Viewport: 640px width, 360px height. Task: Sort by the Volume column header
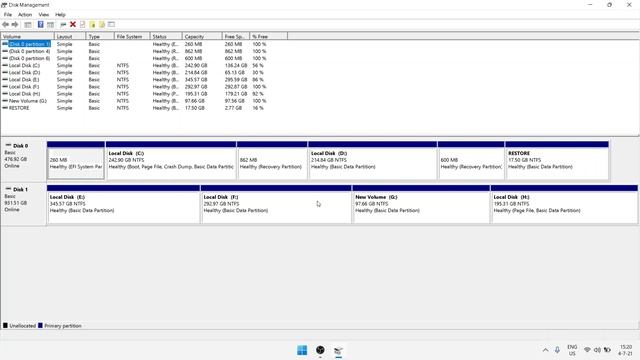pyautogui.click(x=27, y=37)
